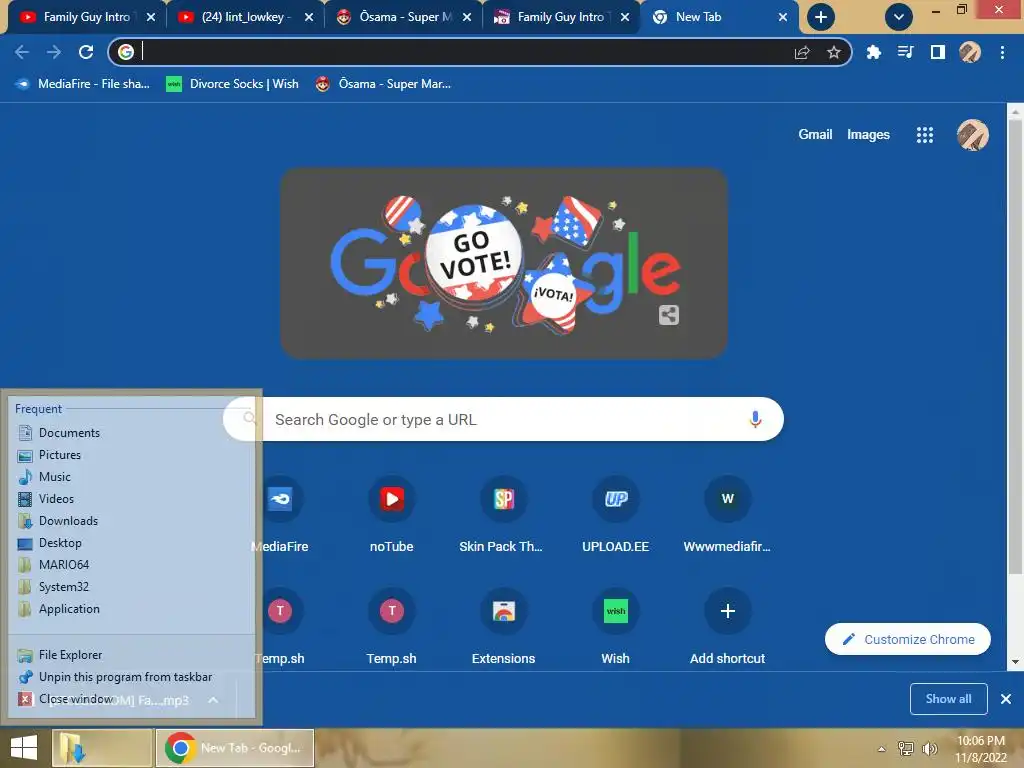Close the downloads bar
The height and width of the screenshot is (768, 1024).
[1006, 699]
